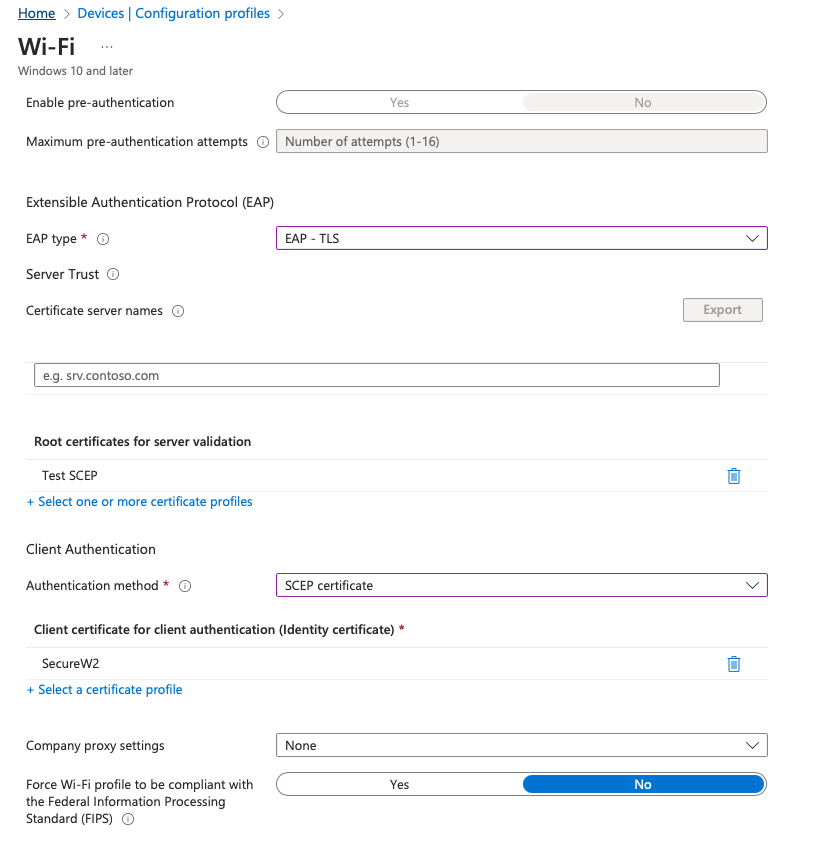Choose Yes for Enable pre-authentication
827x856 pixels.
[400, 103]
